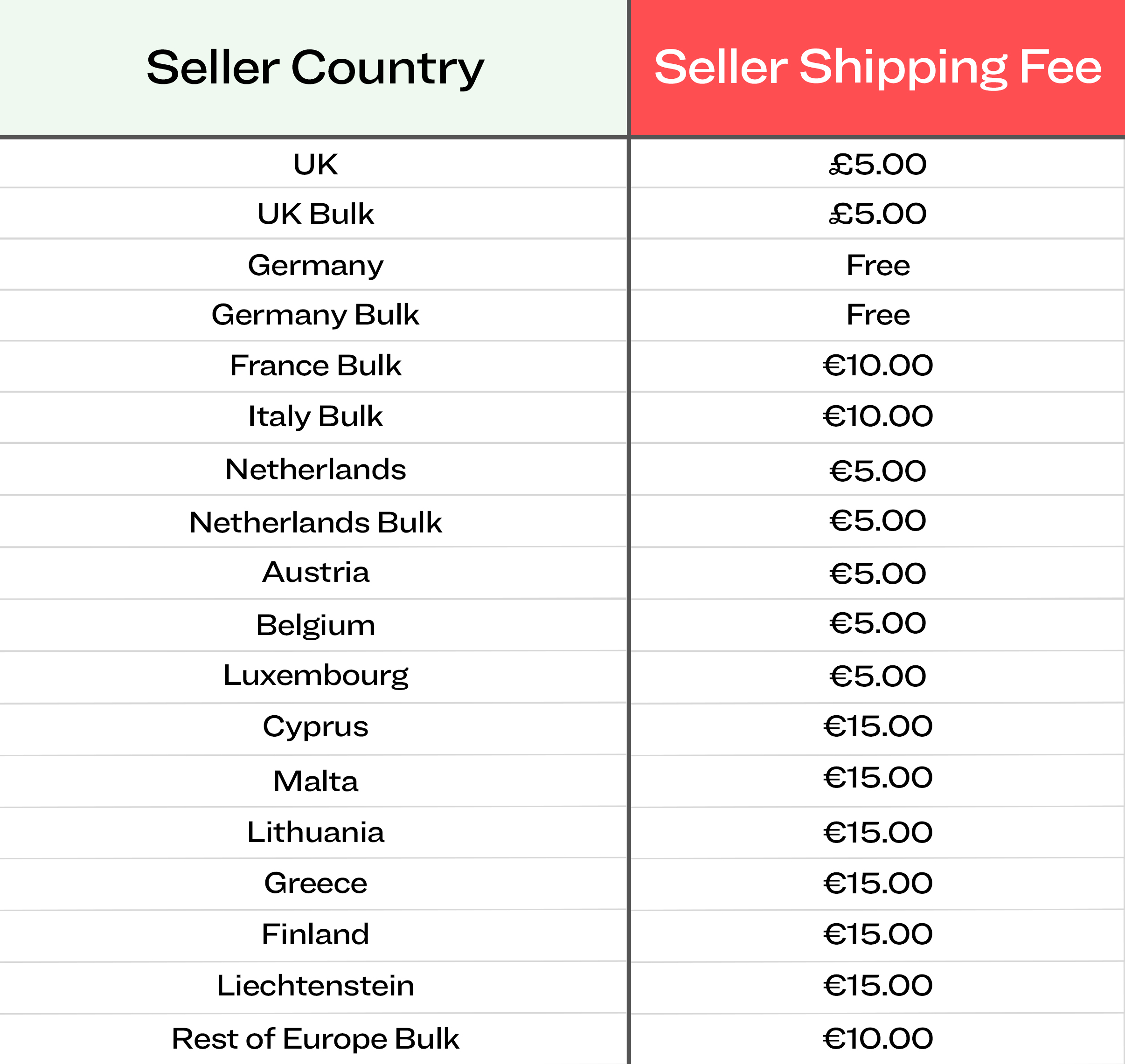1125x1064 pixels.
Task: Click the Malta country cell
Action: coord(315,781)
